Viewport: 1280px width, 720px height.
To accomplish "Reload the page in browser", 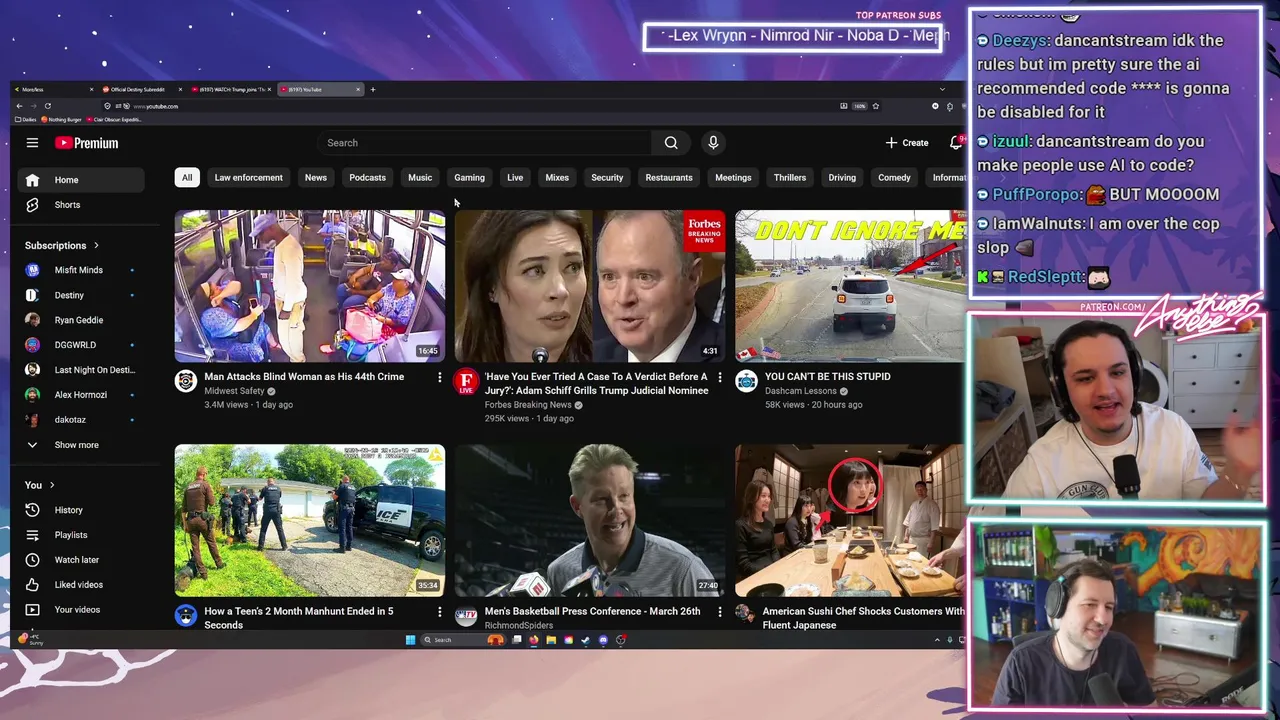I will pyautogui.click(x=47, y=106).
